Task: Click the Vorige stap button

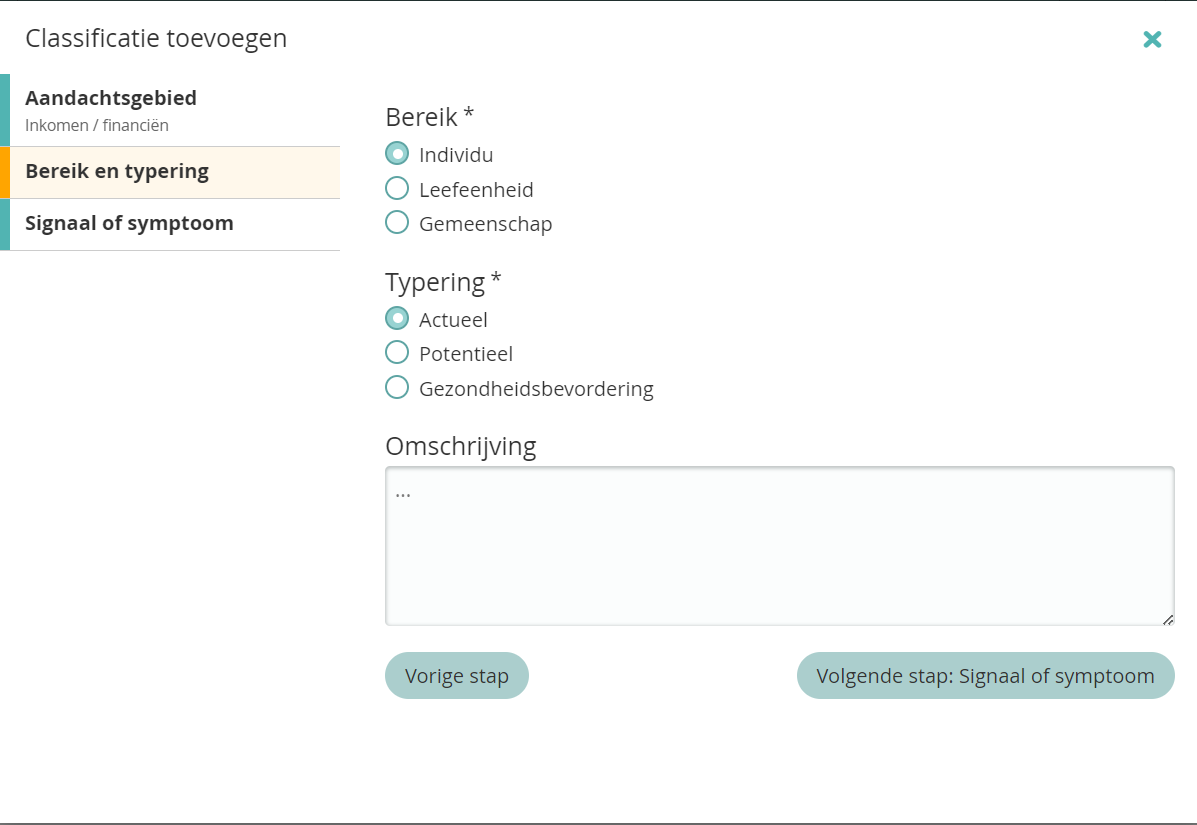Action: coord(456,676)
